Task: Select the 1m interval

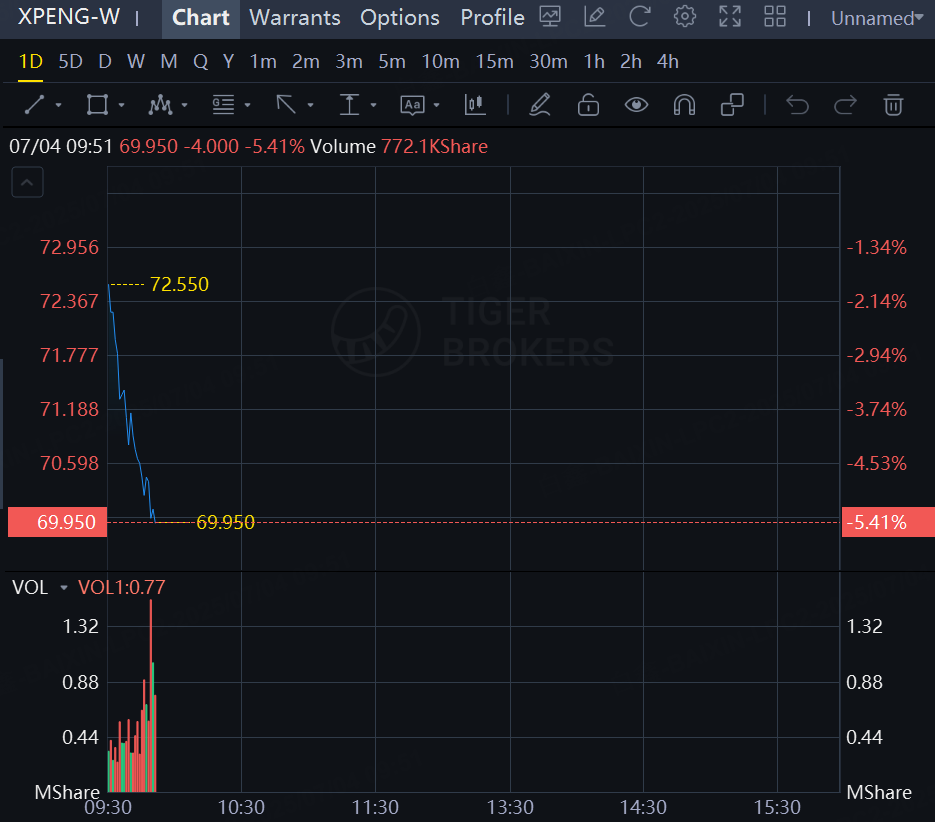Action: click(x=263, y=61)
